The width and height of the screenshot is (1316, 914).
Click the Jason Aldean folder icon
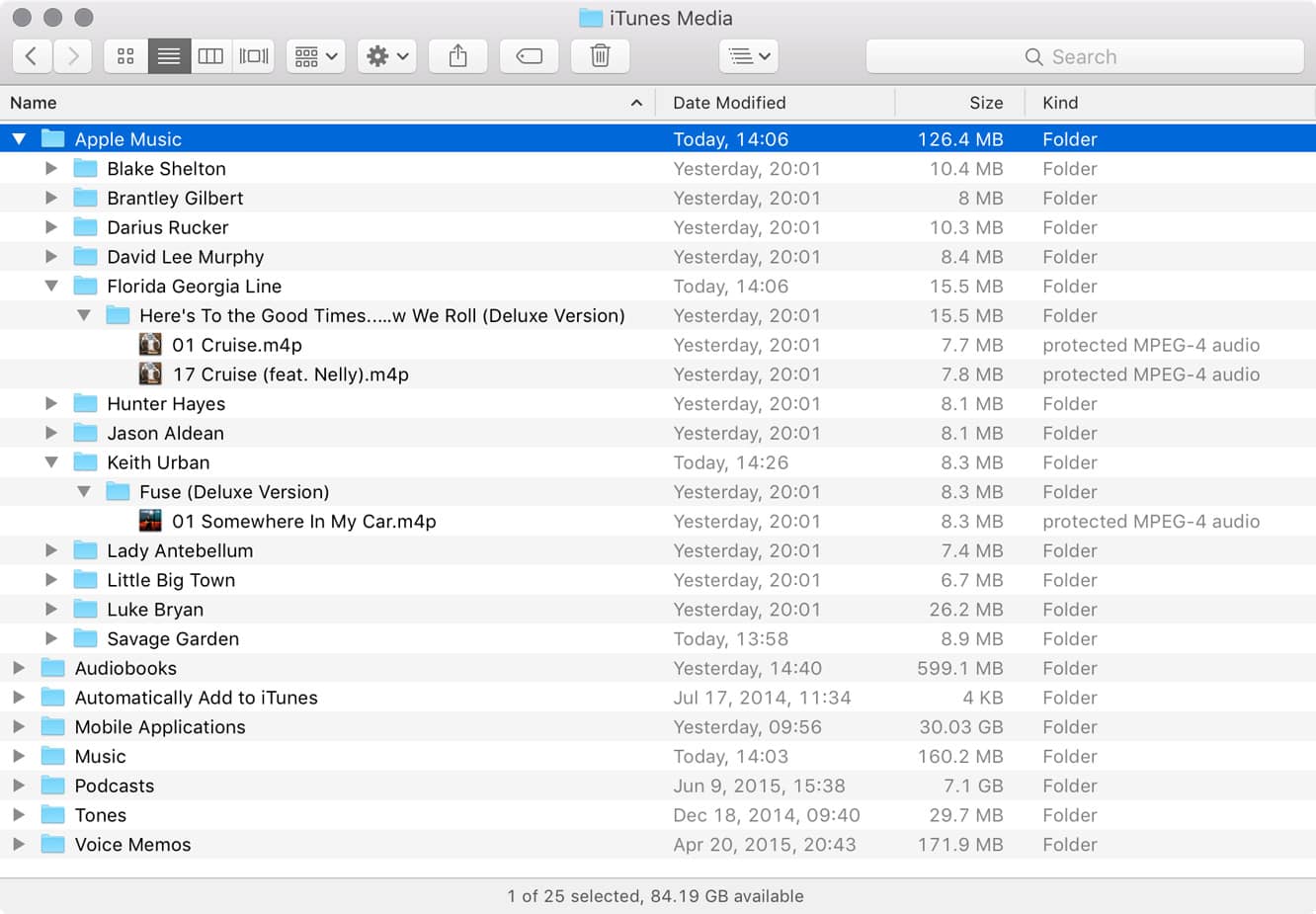pos(86,433)
